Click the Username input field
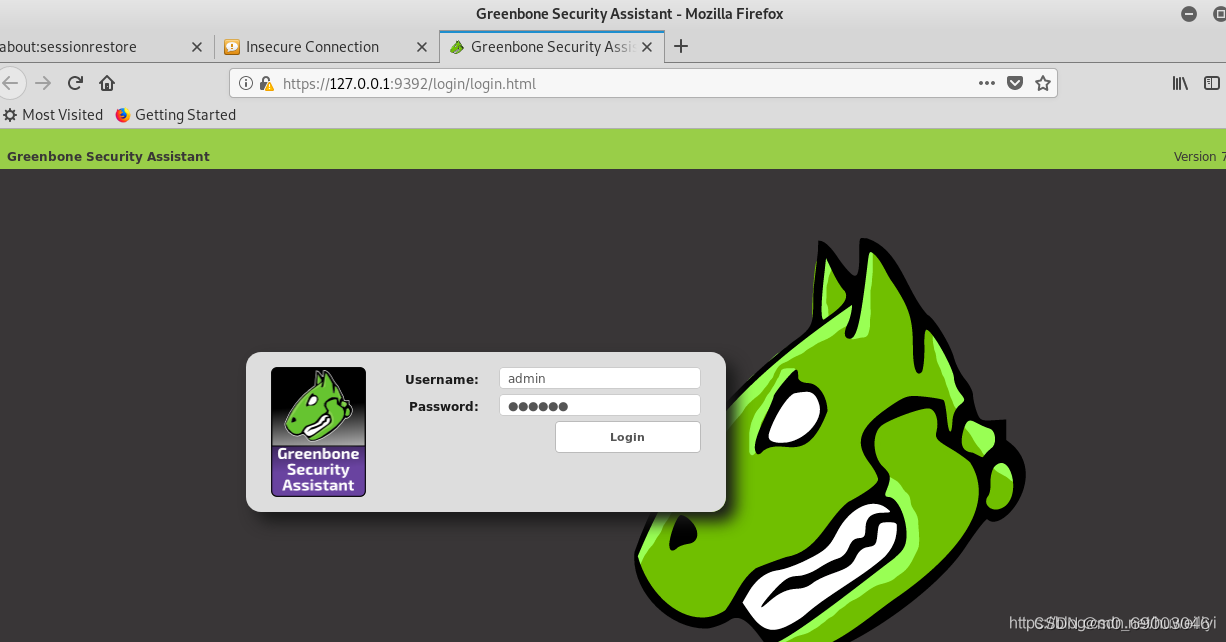The image size is (1226, 642). [x=600, y=378]
